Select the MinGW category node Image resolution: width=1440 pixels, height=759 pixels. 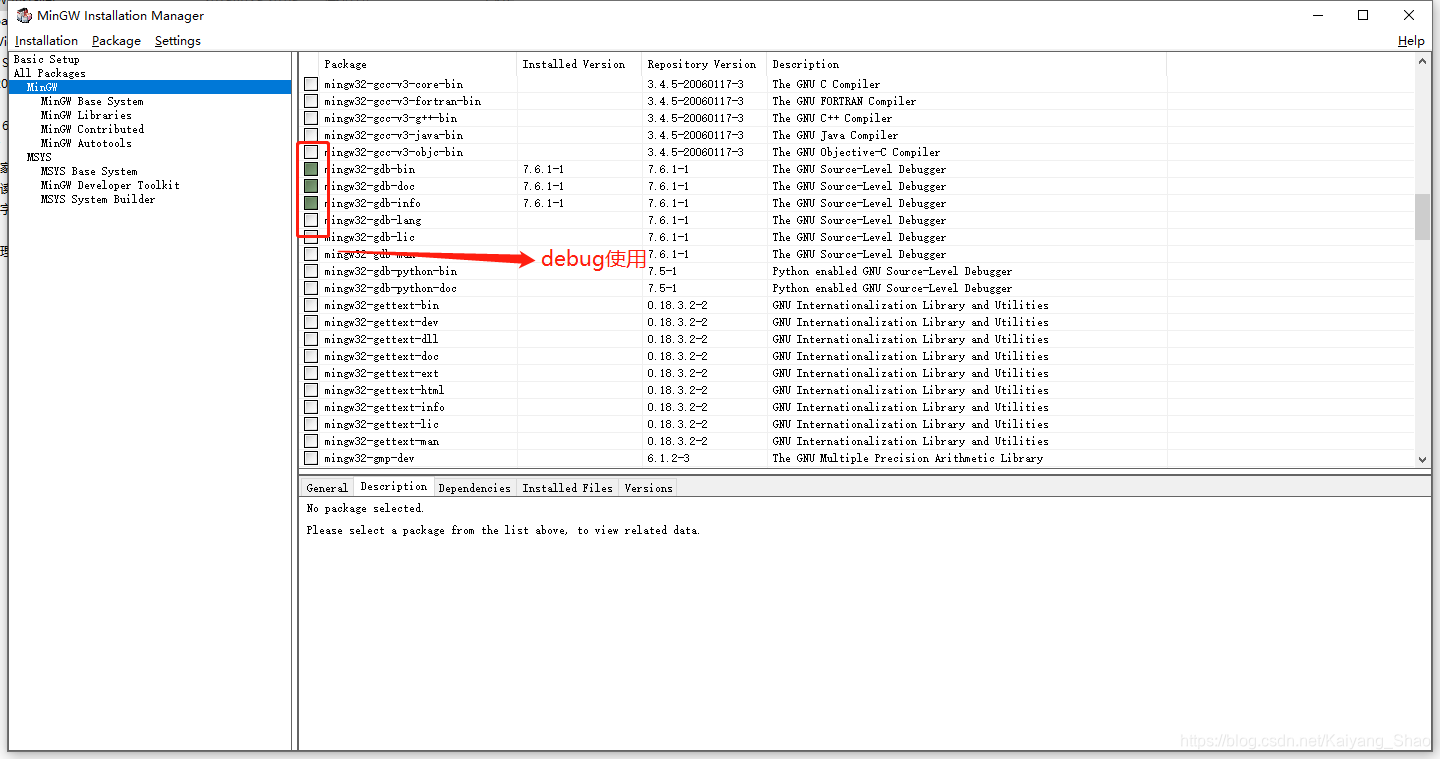pyautogui.click(x=42, y=87)
